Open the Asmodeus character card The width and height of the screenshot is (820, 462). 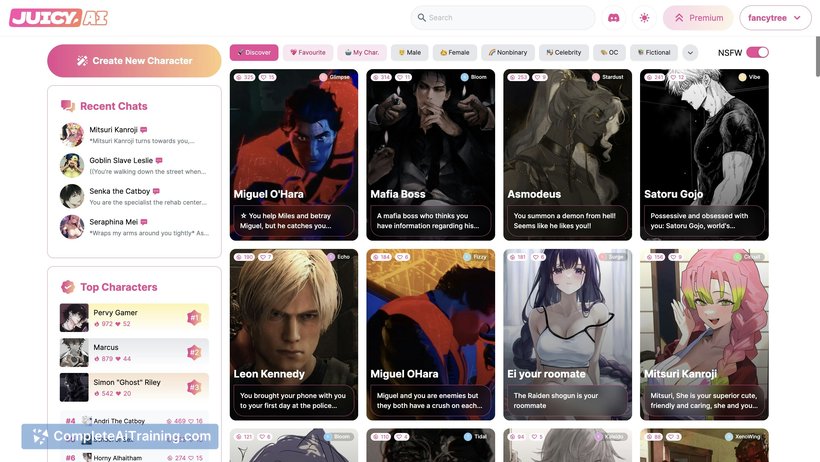(x=567, y=155)
